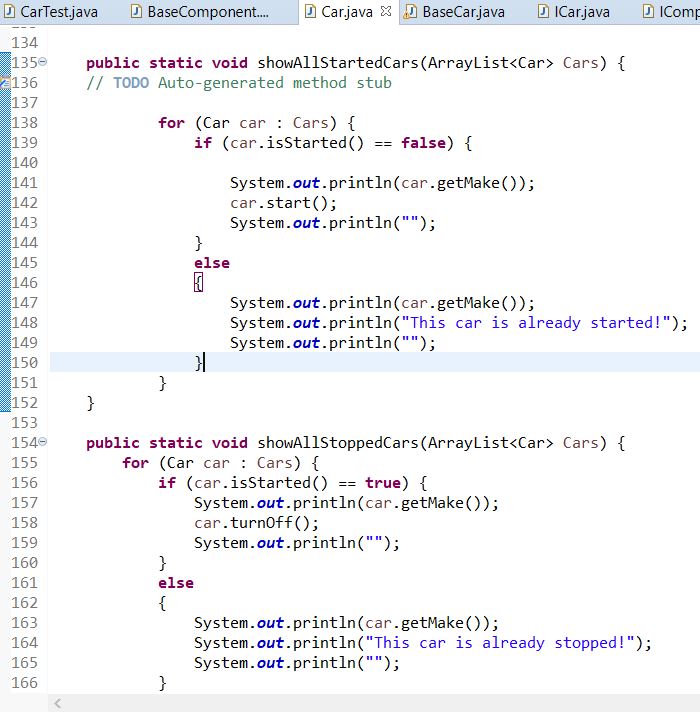
Task: Click the else keyword on line 145
Action: click(212, 263)
